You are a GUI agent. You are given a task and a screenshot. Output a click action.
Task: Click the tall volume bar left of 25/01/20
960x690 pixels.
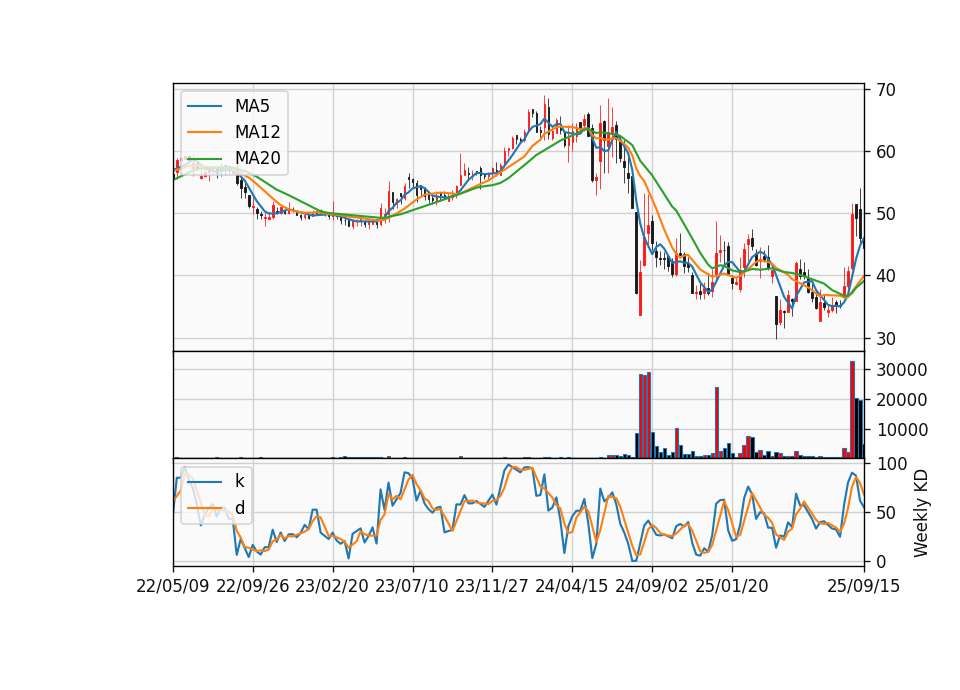pos(717,422)
